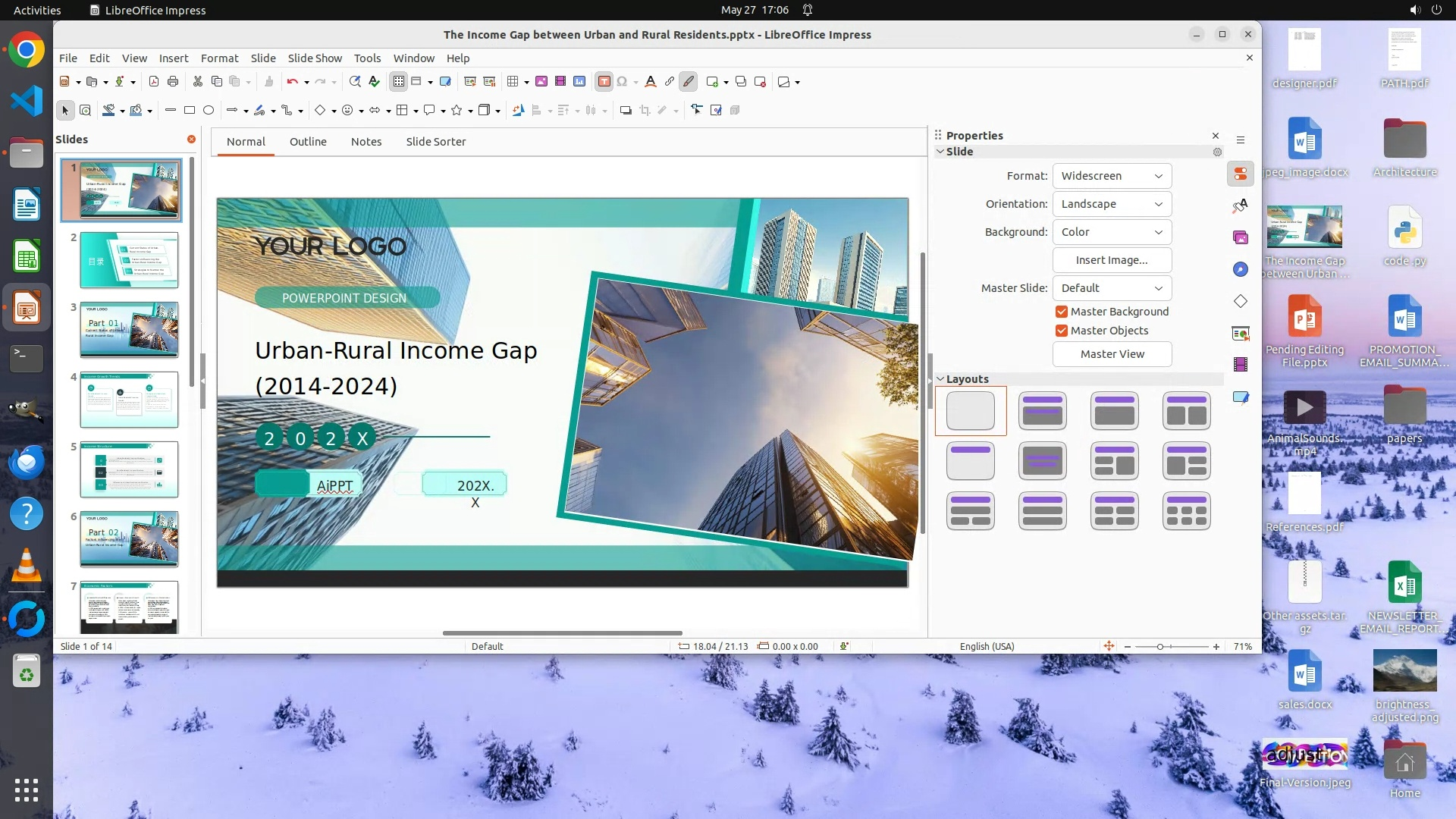Click the zoom slider in status bar
Viewport: 1456px width, 819px height.
pos(1160,647)
